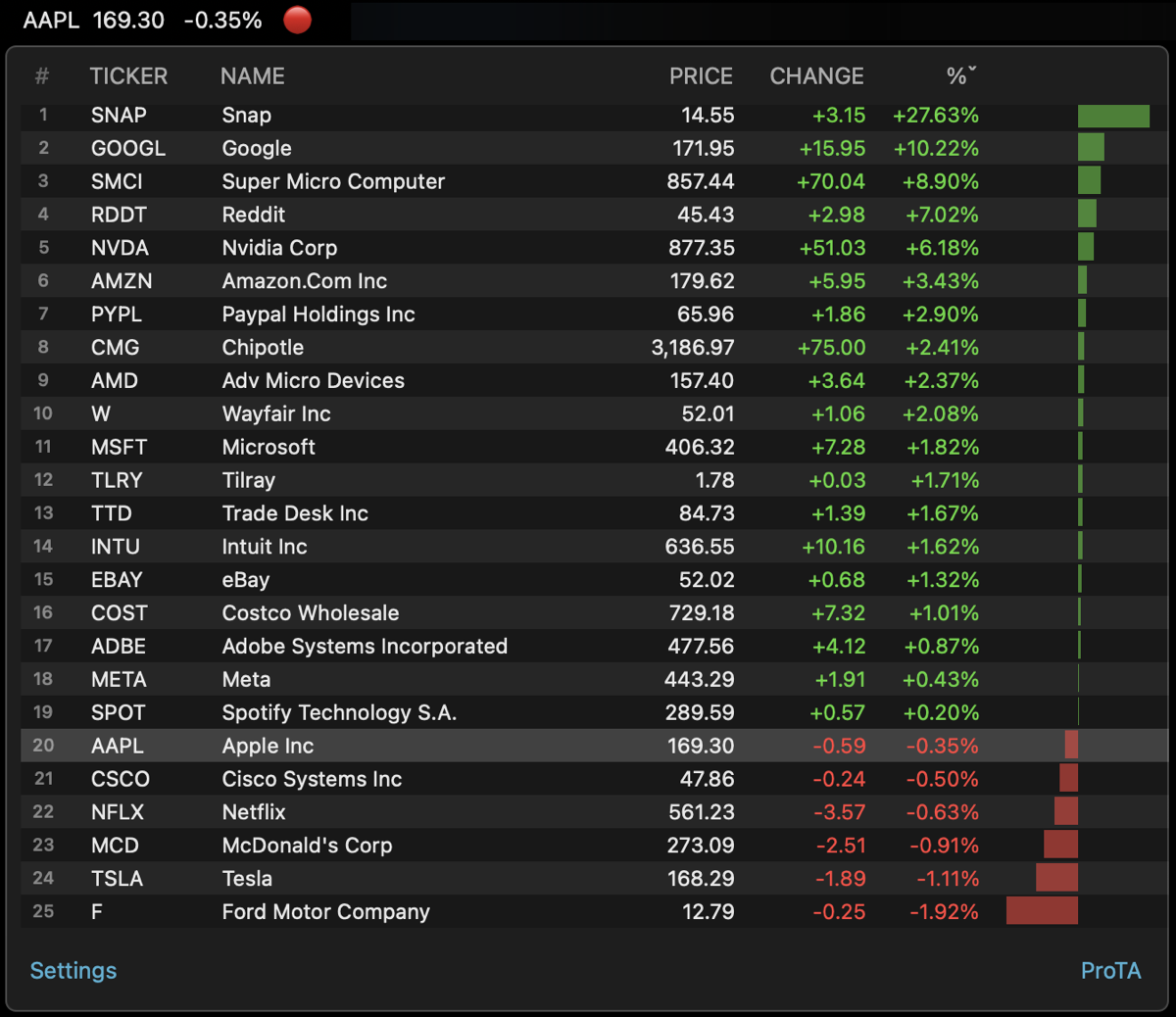Click the AAPL menu bar ticker
This screenshot has height=1017, width=1176.
coord(142,21)
